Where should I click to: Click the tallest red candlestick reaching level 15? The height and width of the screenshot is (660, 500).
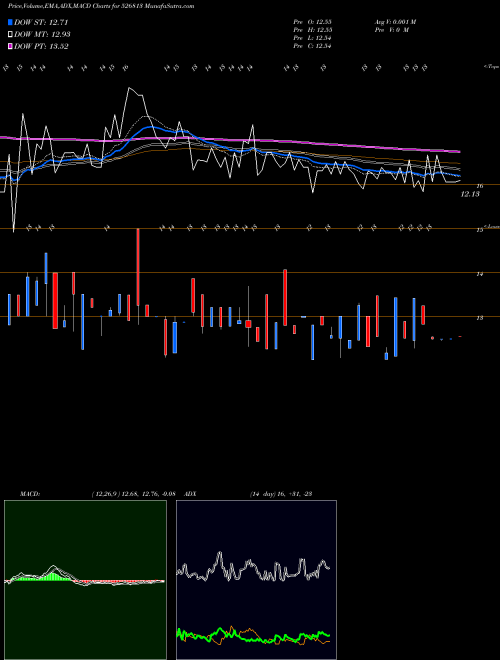(x=138, y=267)
